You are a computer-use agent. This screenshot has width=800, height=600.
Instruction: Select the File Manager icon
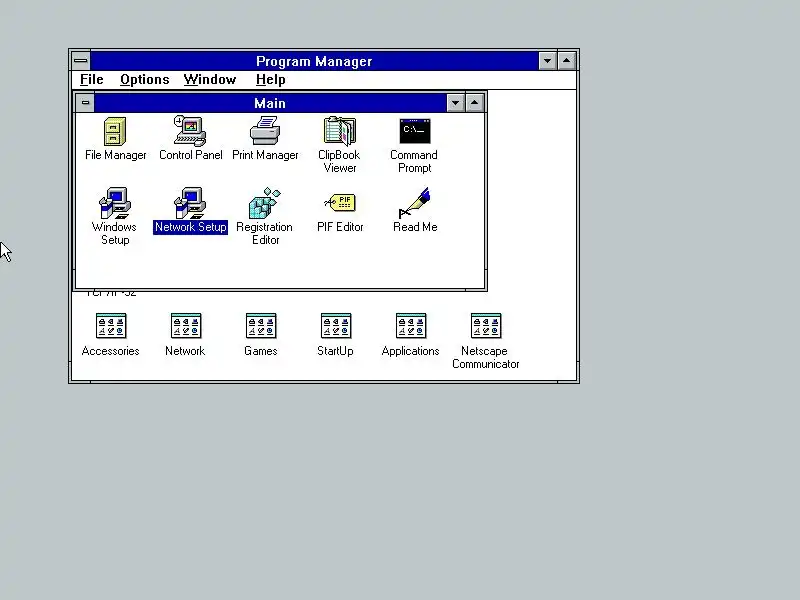pos(115,131)
